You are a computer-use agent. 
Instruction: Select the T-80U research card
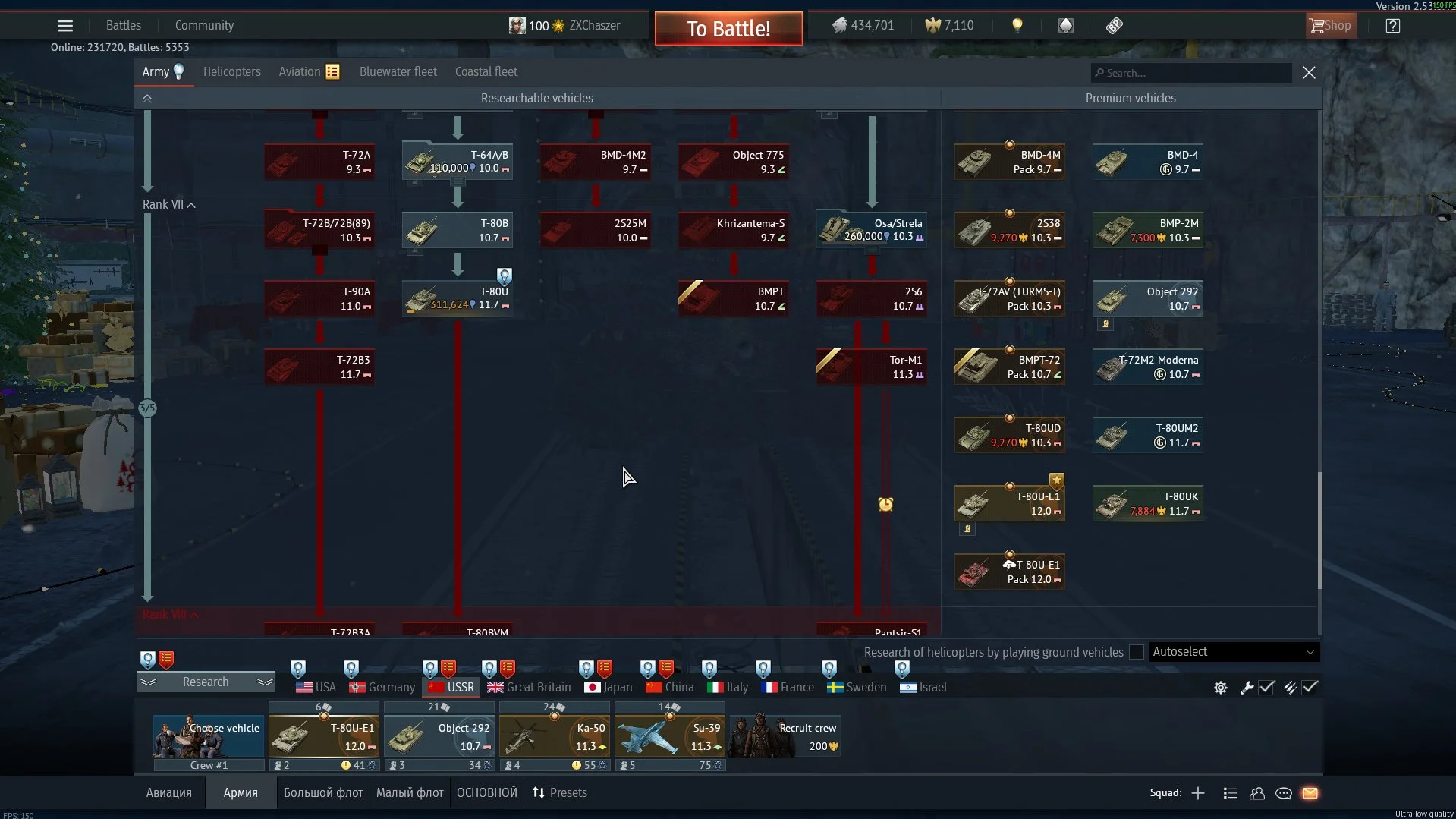[457, 298]
